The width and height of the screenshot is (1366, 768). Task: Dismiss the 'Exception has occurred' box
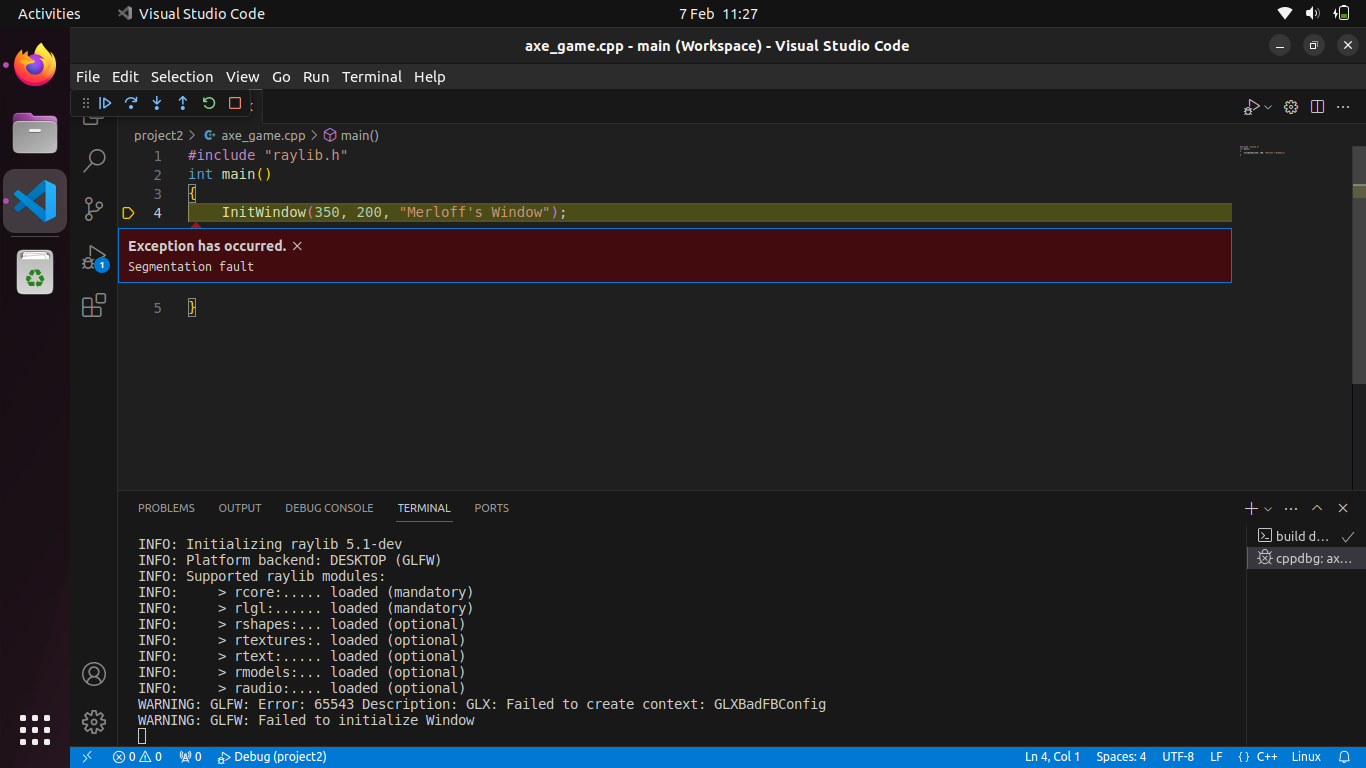point(297,246)
